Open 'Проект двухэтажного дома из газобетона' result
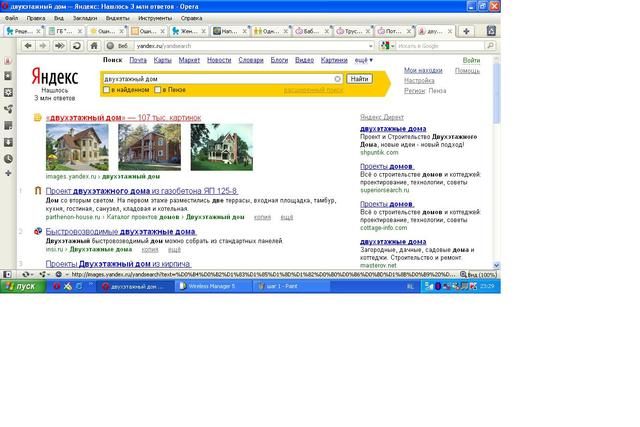The width and height of the screenshot is (640, 427). pyautogui.click(x=142, y=191)
